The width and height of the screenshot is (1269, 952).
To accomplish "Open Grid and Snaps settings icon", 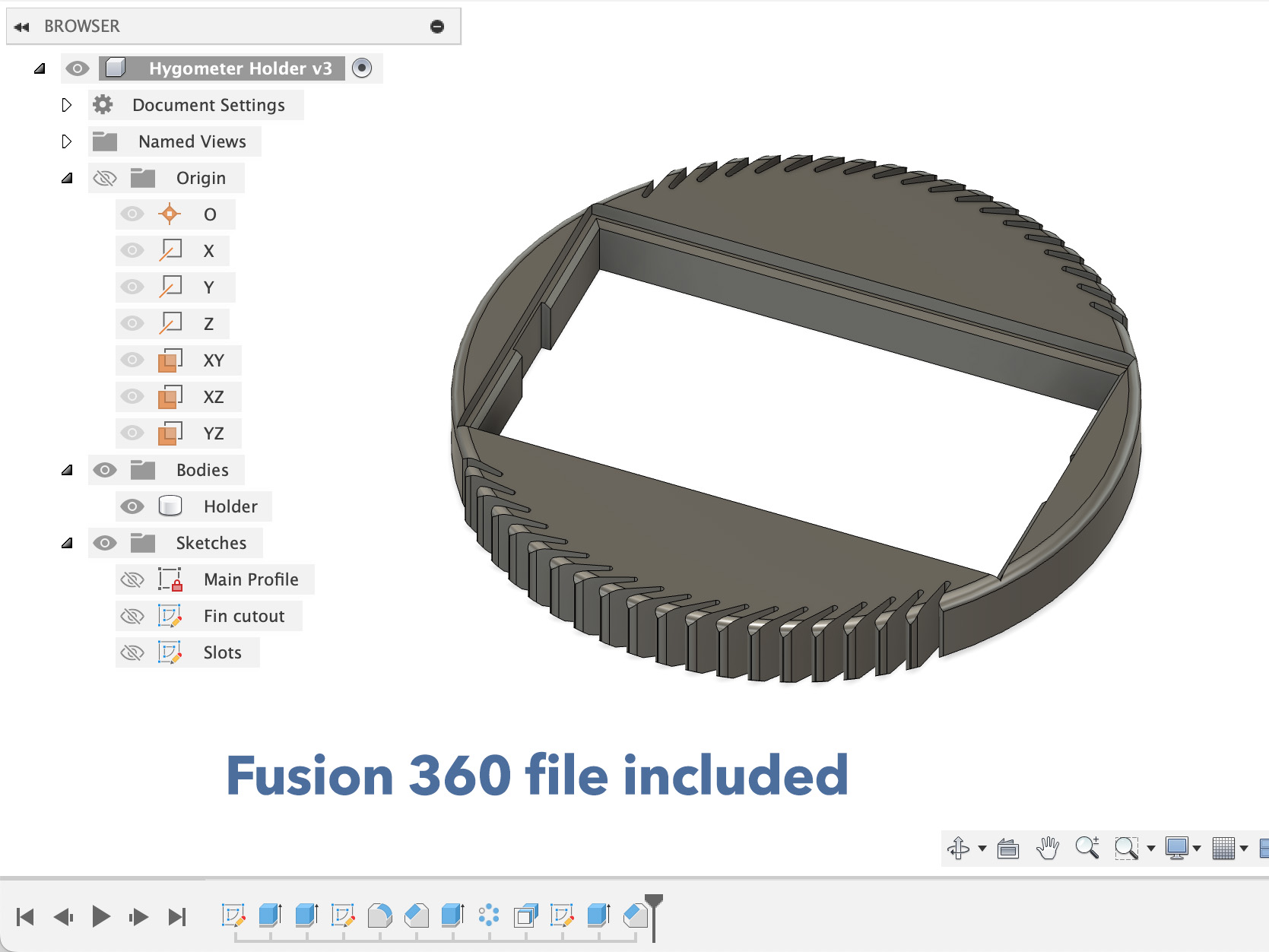I will [x=1223, y=848].
